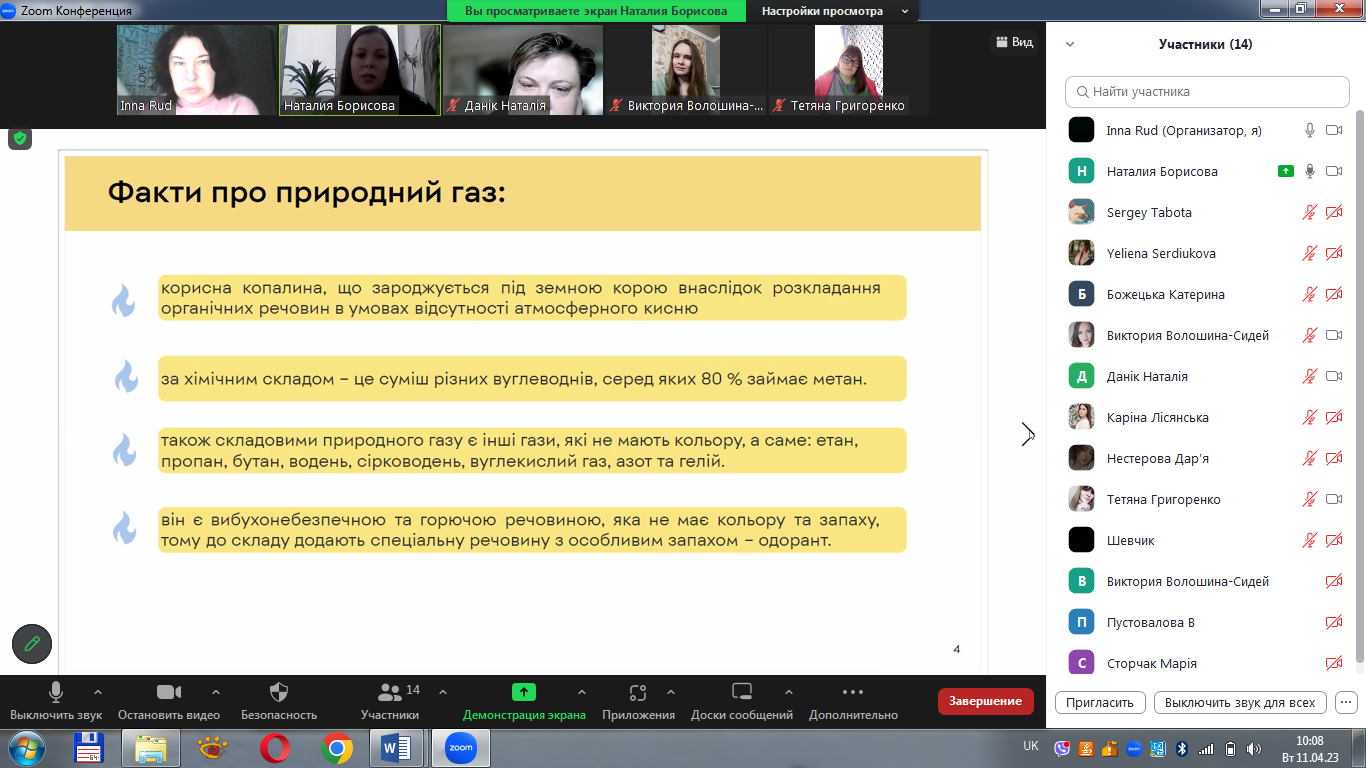Click the Find participant search field
The width and height of the screenshot is (1366, 768).
[1207, 92]
